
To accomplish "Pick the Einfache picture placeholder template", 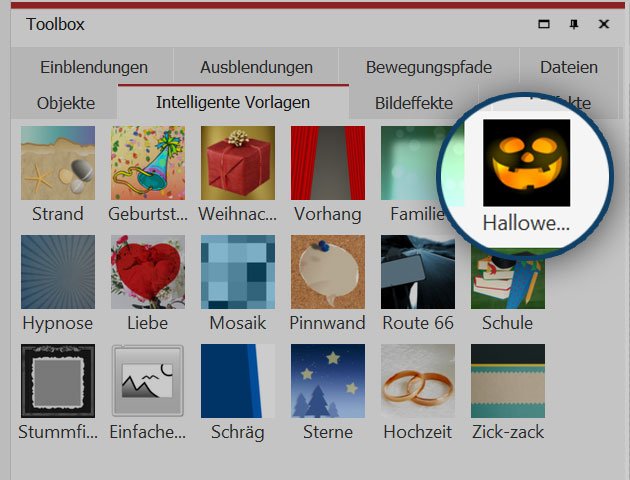I will coord(148,381).
